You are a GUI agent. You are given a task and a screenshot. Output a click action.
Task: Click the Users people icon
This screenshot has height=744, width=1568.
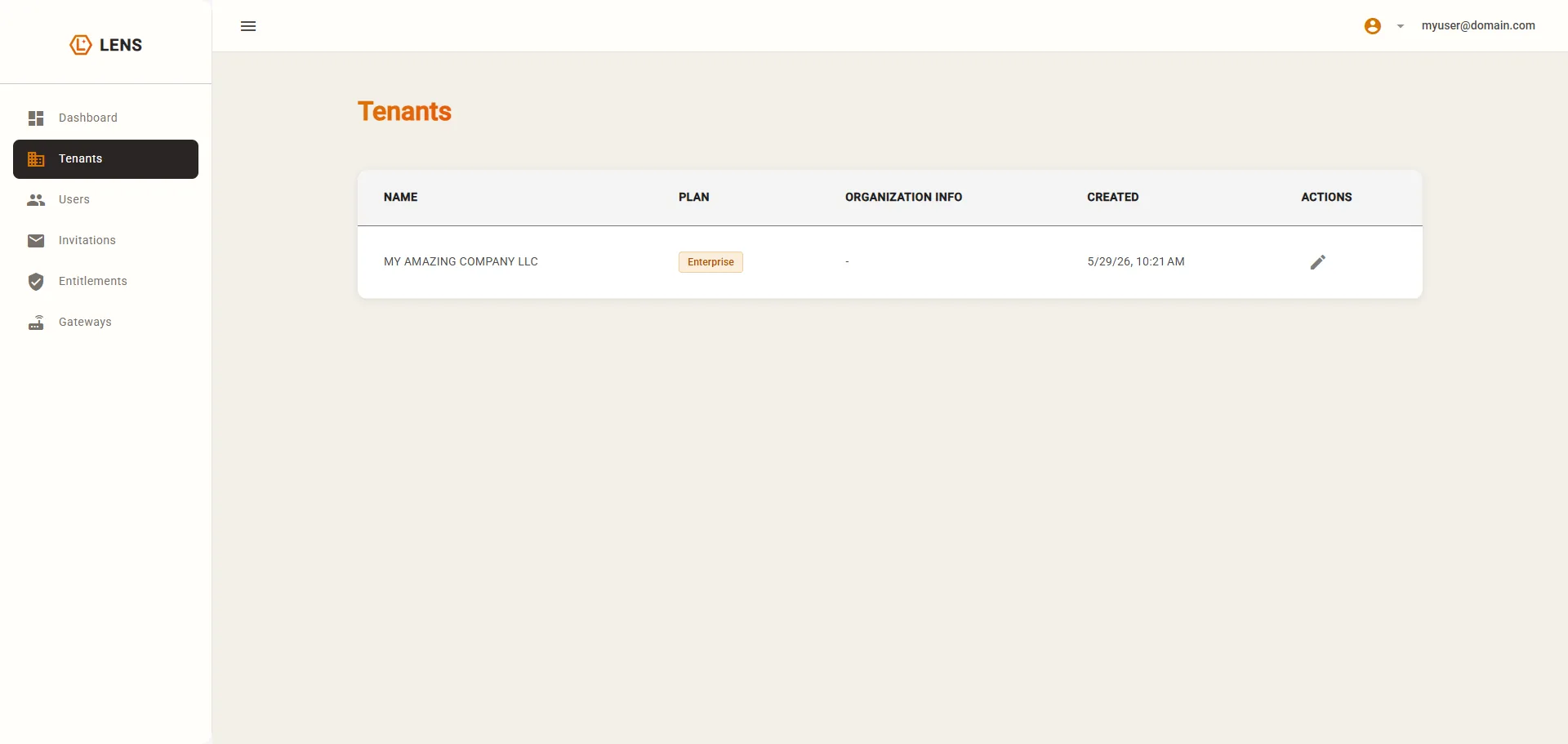[36, 200]
